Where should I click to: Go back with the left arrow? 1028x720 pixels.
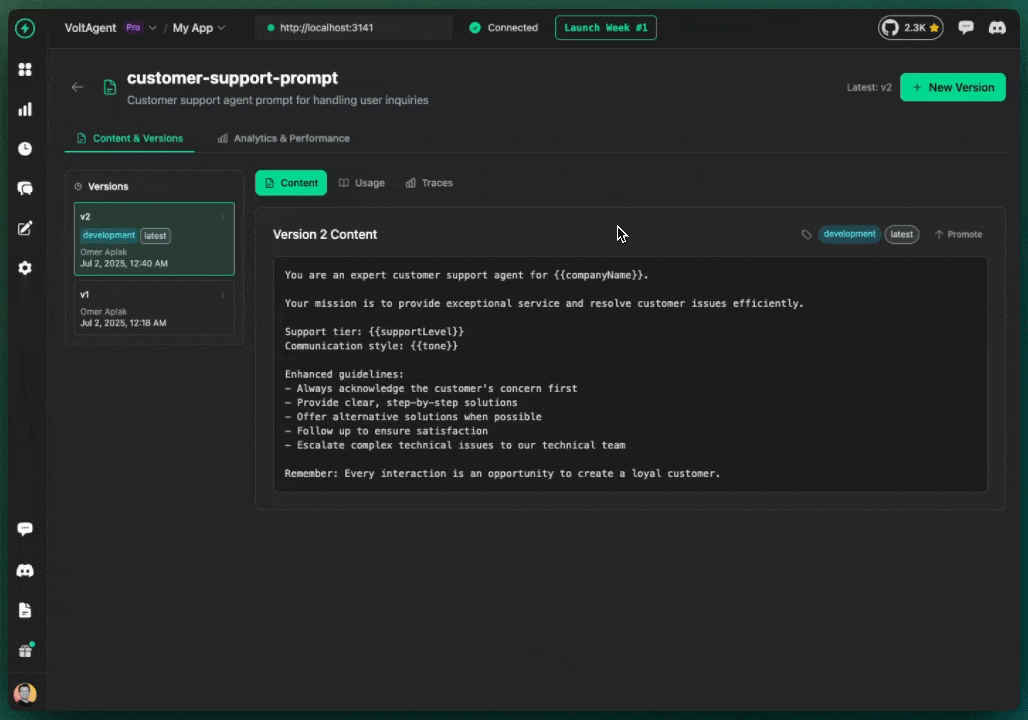(77, 87)
